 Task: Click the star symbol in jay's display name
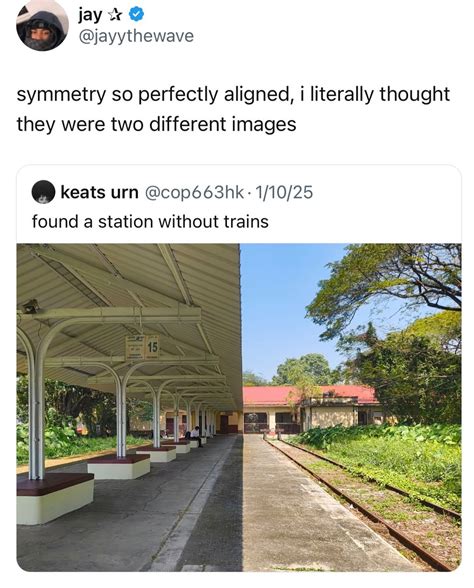(x=115, y=15)
